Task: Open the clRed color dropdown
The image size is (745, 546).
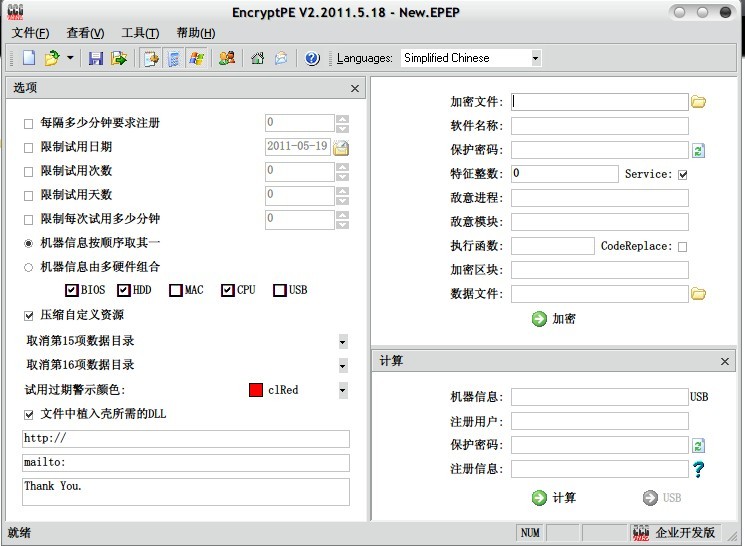Action: tap(343, 391)
